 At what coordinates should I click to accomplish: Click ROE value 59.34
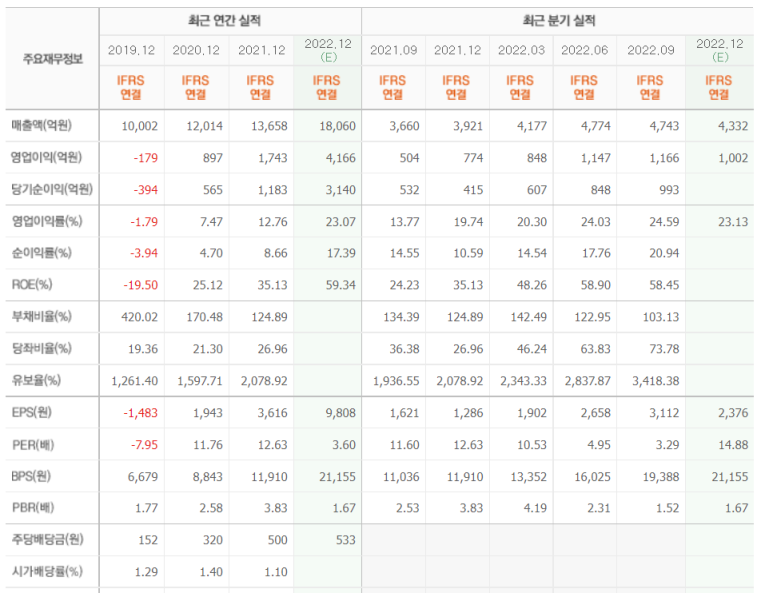click(x=340, y=285)
